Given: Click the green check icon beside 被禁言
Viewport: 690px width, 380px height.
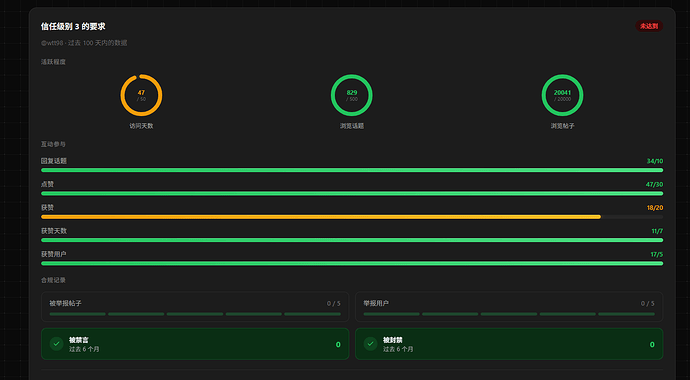Looking at the screenshot, I should (56, 344).
